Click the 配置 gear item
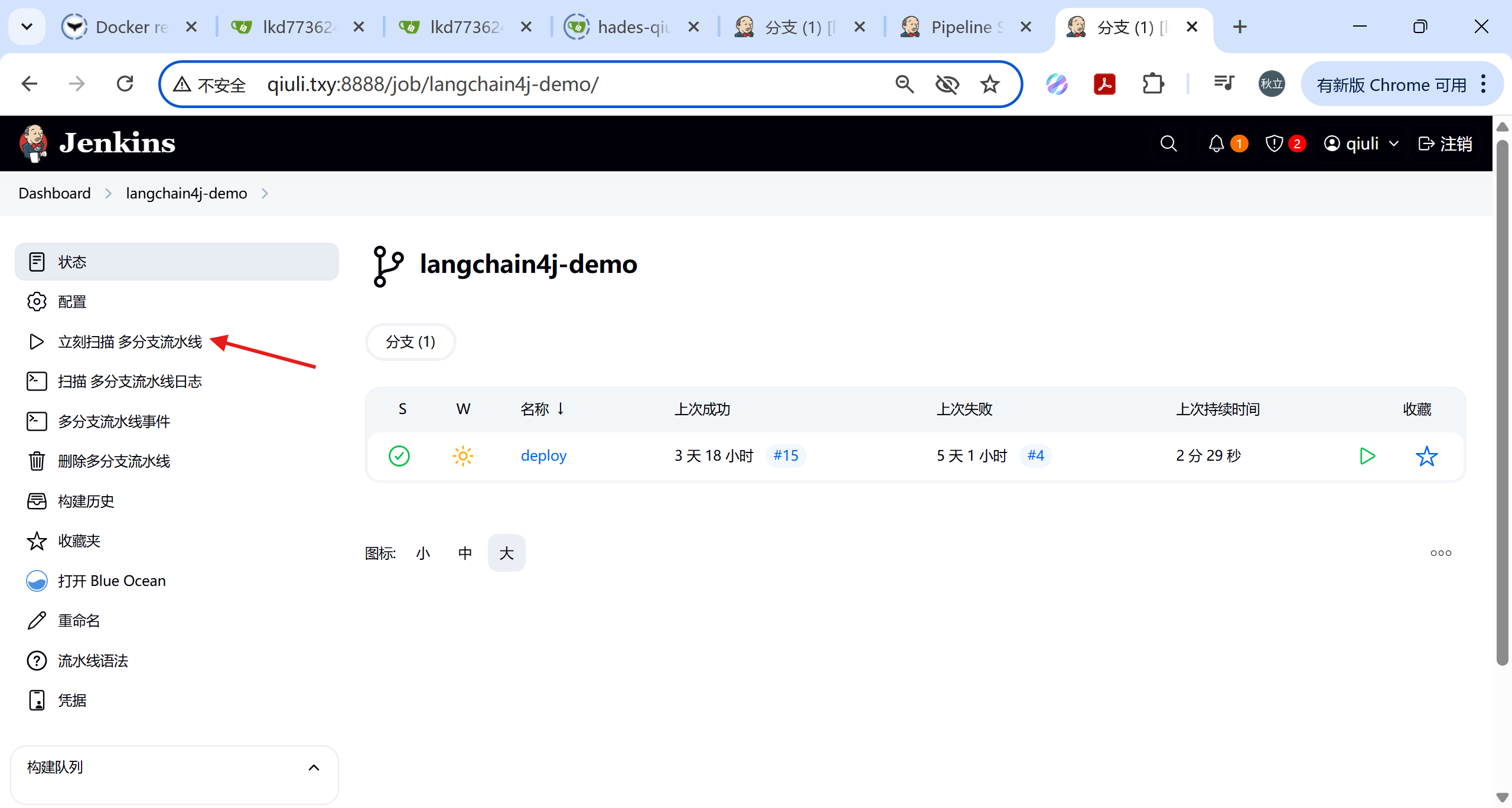 tap(71, 302)
